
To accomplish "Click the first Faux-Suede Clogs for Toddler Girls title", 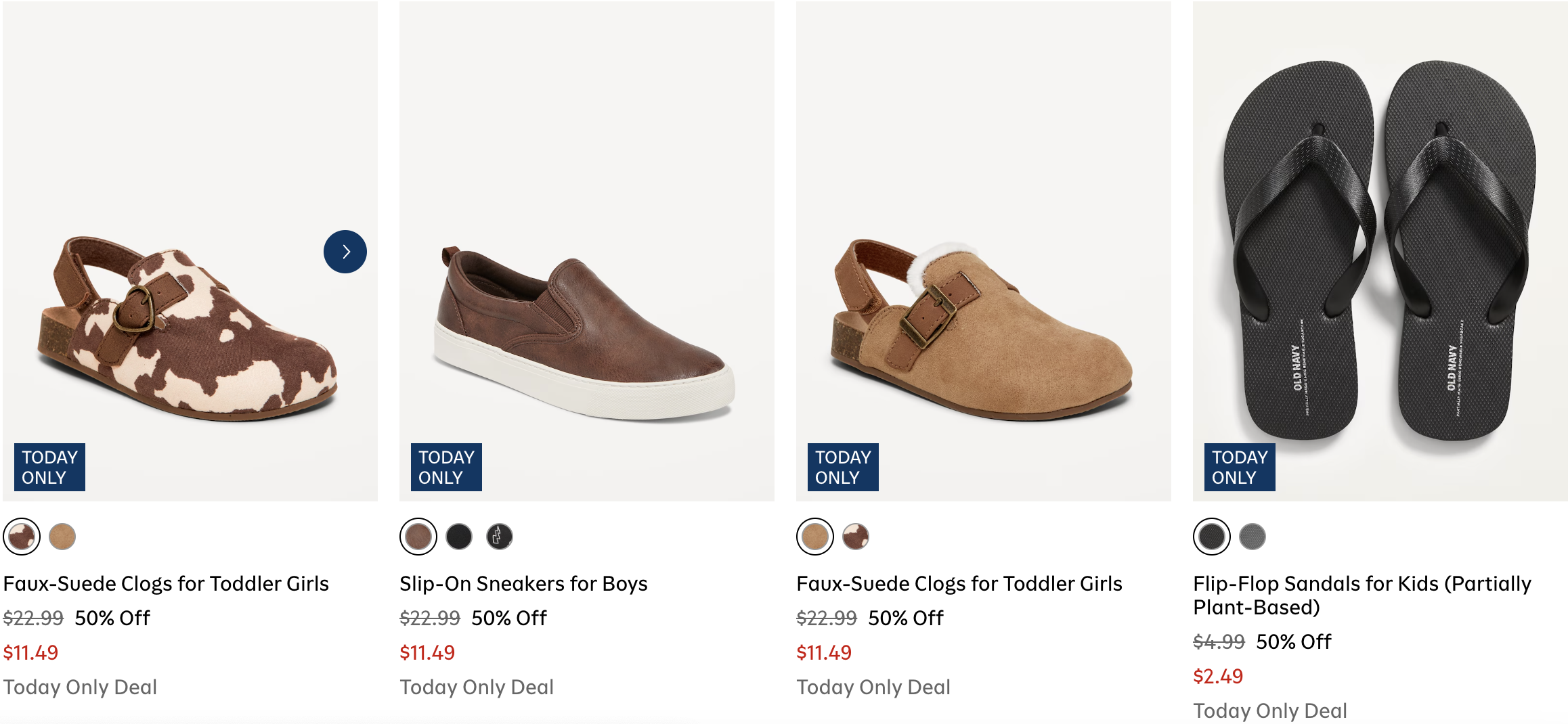I will (166, 583).
